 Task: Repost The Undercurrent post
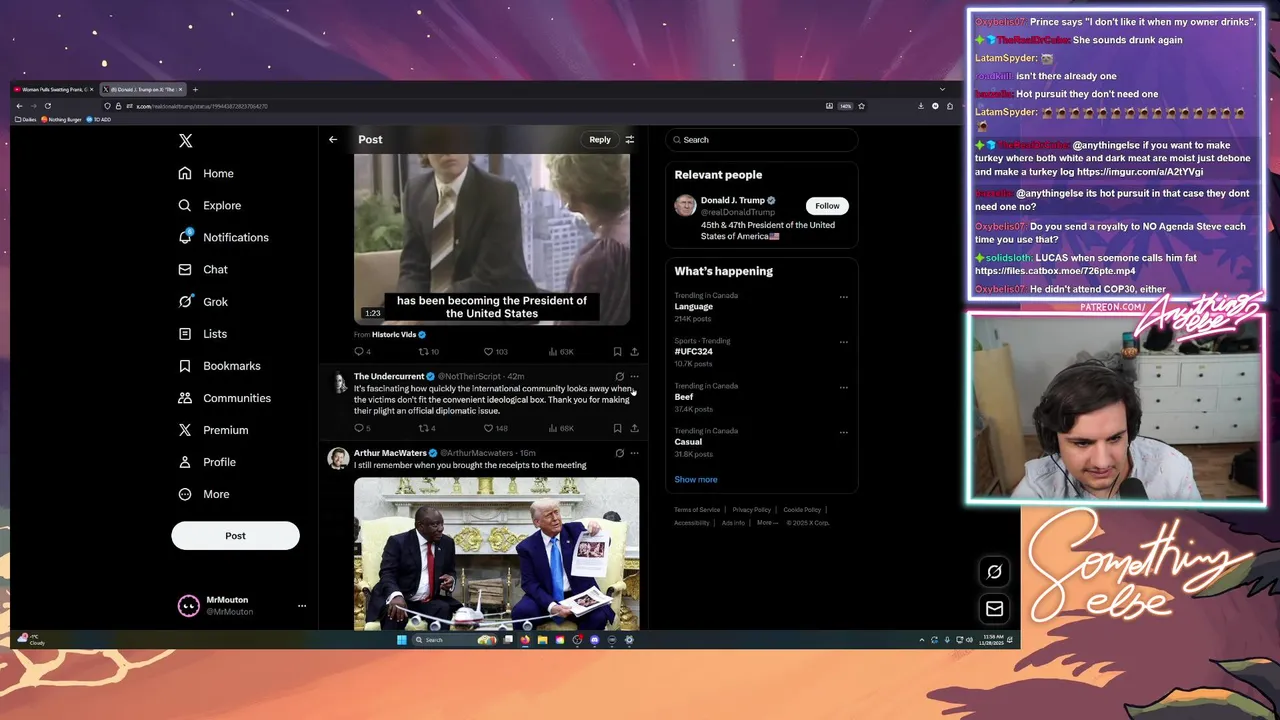tap(427, 428)
